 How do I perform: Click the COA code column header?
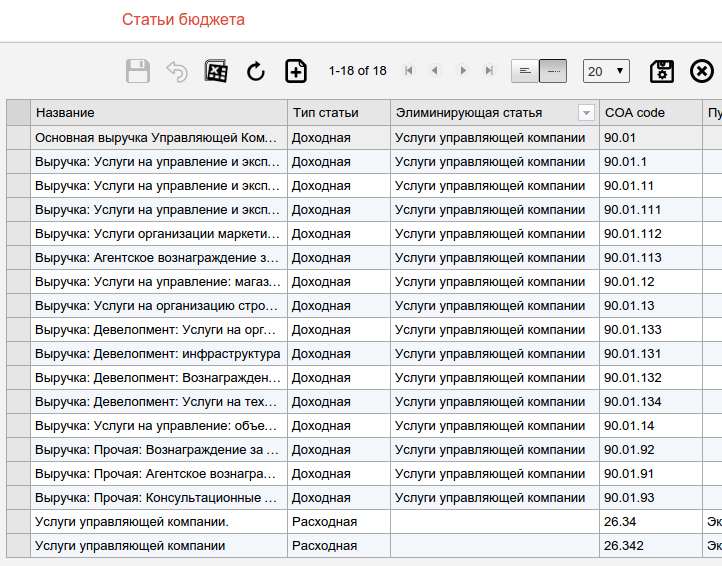(x=650, y=113)
